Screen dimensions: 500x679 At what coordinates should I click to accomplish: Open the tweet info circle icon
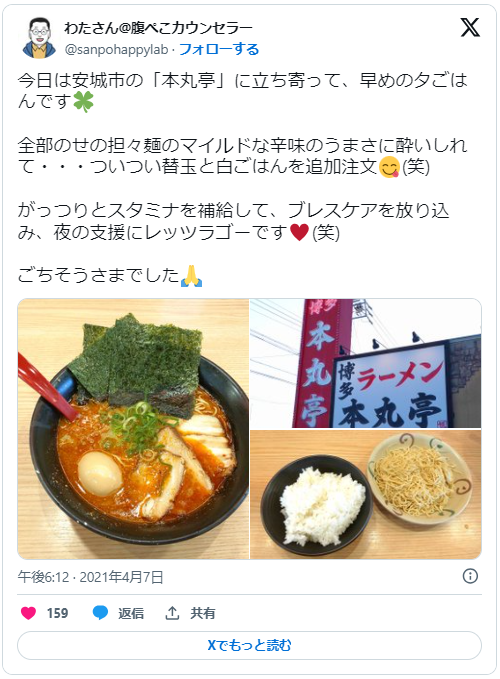[470, 576]
